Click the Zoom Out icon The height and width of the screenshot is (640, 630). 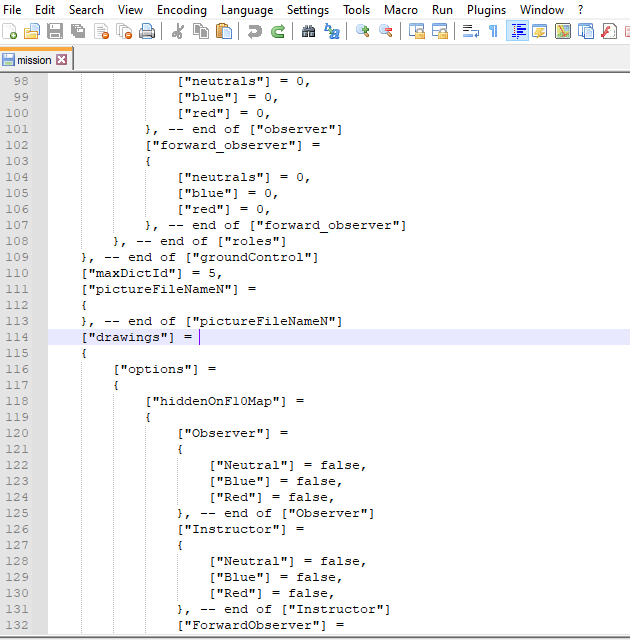[x=386, y=31]
